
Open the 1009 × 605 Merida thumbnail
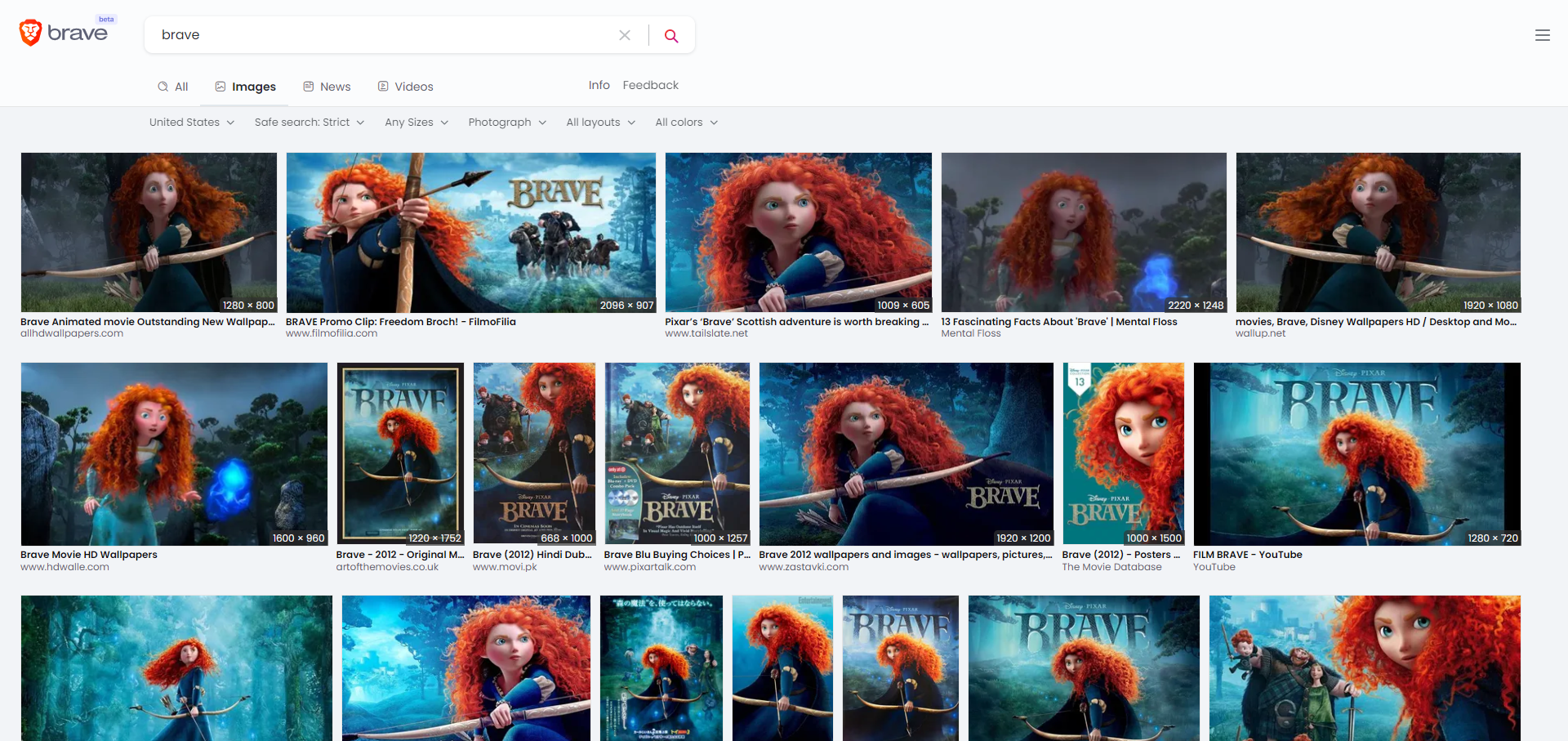pyautogui.click(x=798, y=233)
